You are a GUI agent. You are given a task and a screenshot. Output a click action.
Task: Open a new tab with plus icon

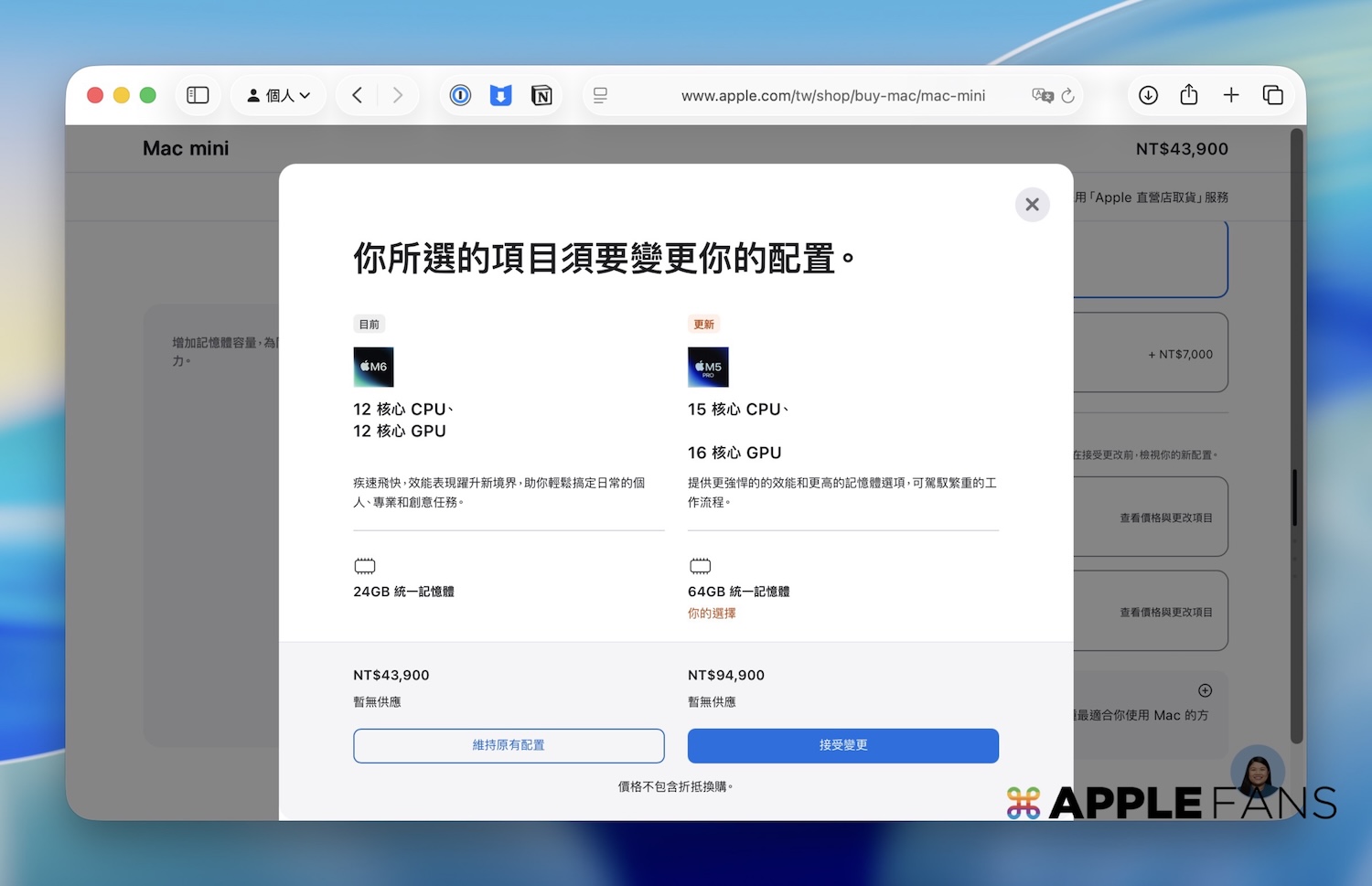(x=1231, y=95)
